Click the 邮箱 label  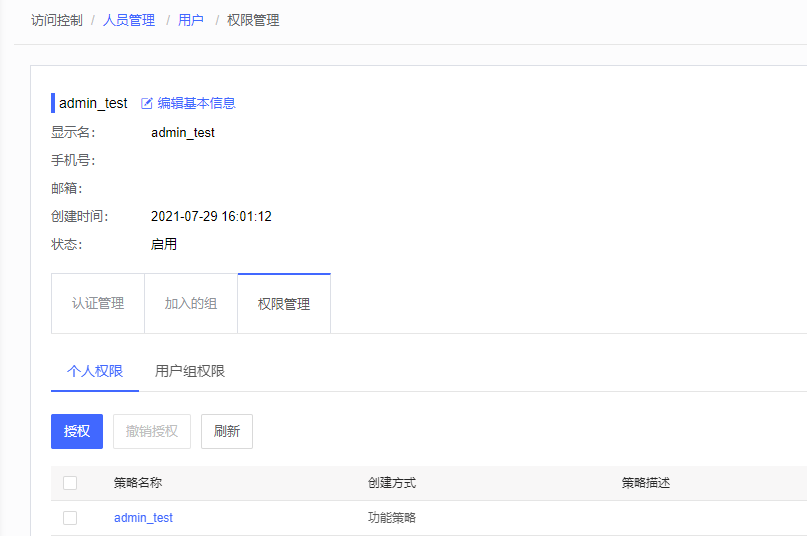66,188
